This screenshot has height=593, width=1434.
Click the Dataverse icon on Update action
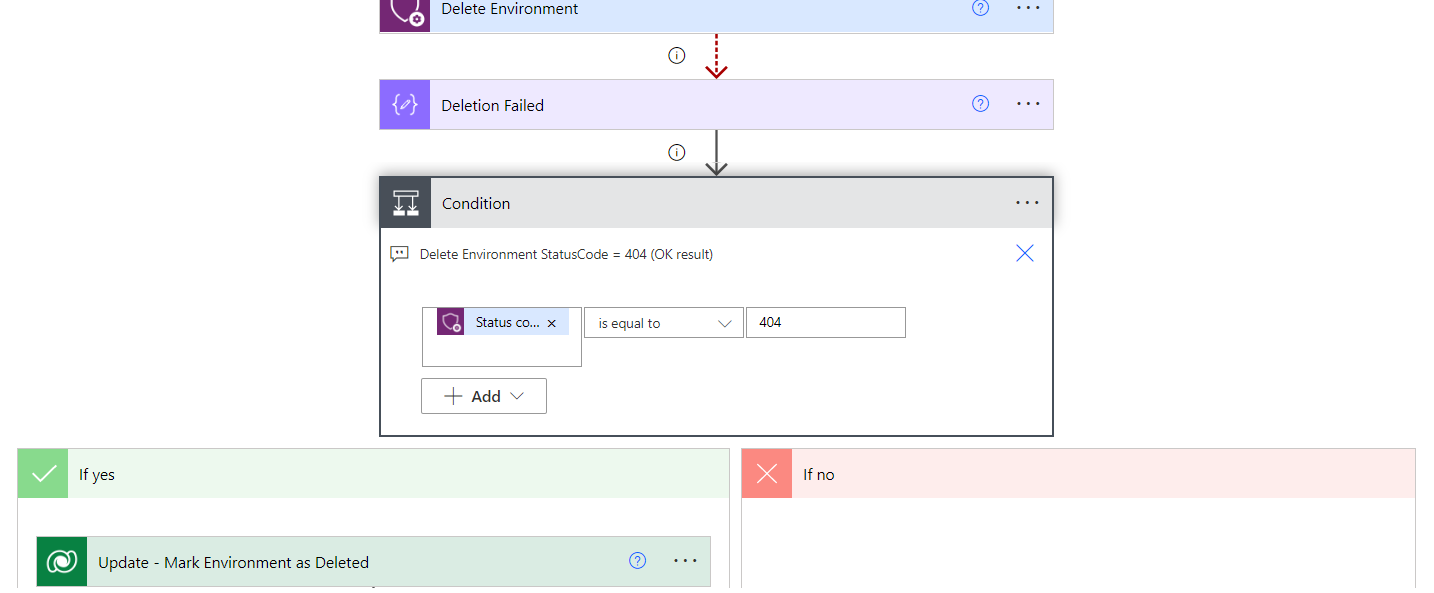pos(61,561)
